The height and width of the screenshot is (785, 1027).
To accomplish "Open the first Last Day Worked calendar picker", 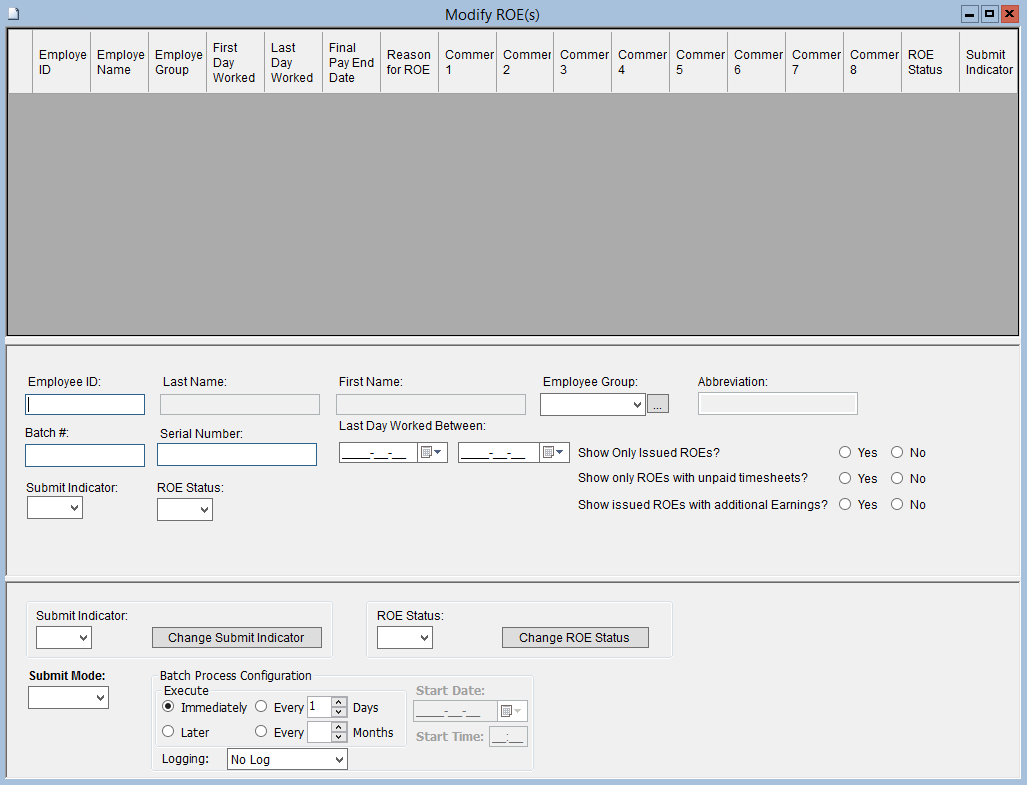I will coord(431,453).
